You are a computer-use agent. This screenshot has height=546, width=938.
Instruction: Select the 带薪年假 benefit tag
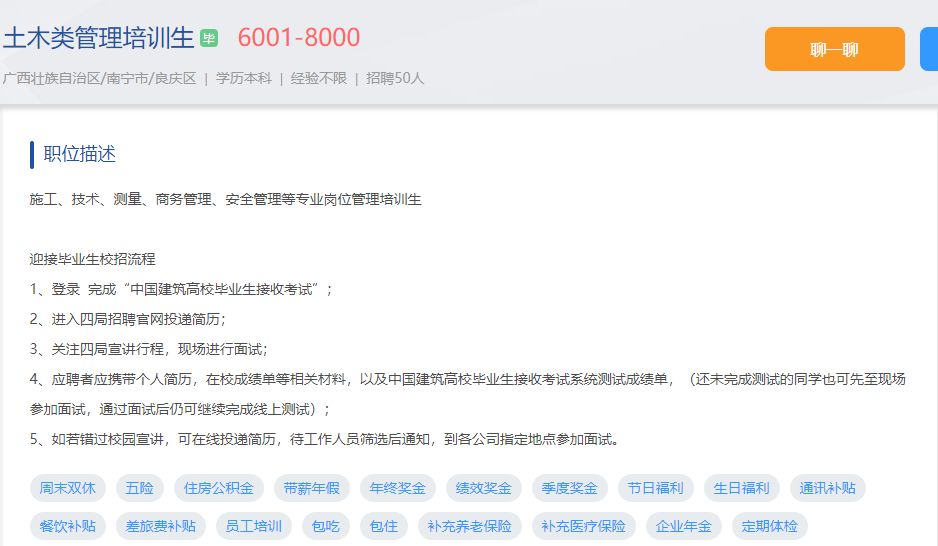(x=311, y=488)
